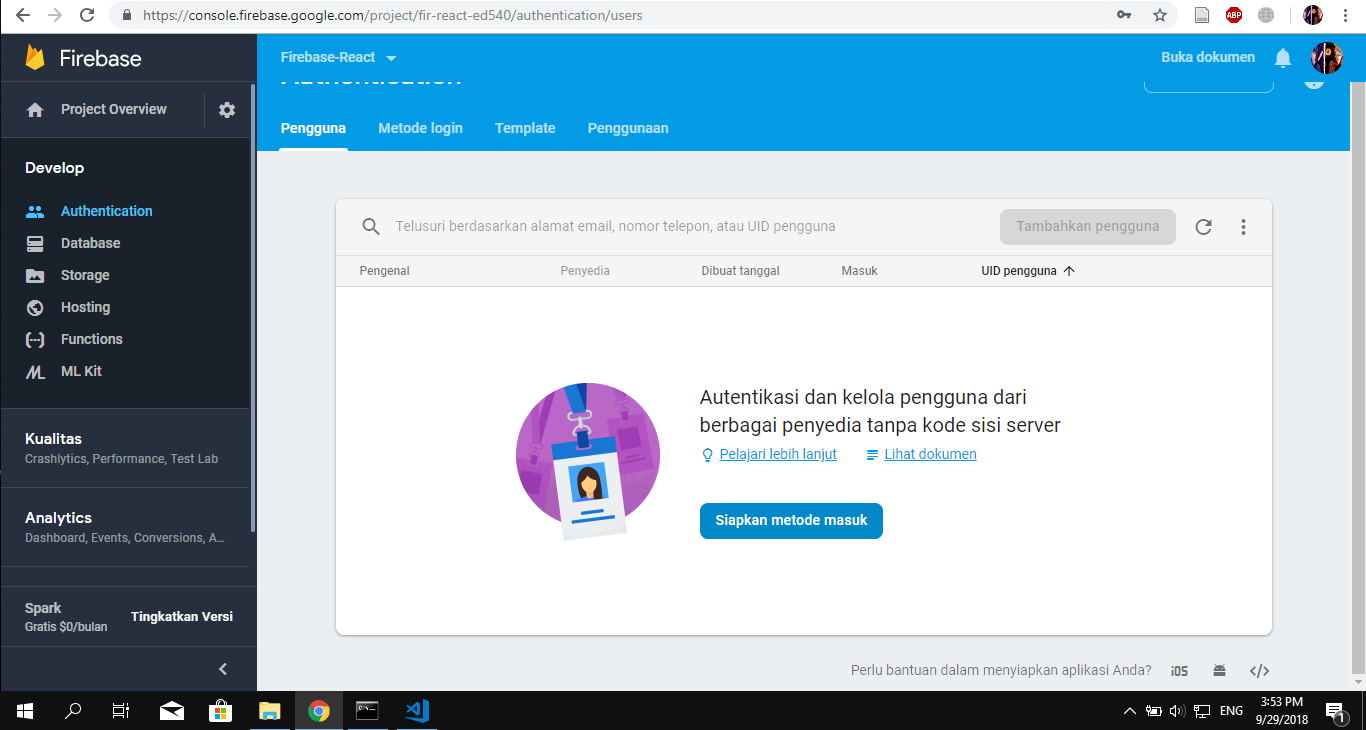1366x730 pixels.
Task: Open Visual Studio Code from taskbar
Action: pyautogui.click(x=417, y=711)
